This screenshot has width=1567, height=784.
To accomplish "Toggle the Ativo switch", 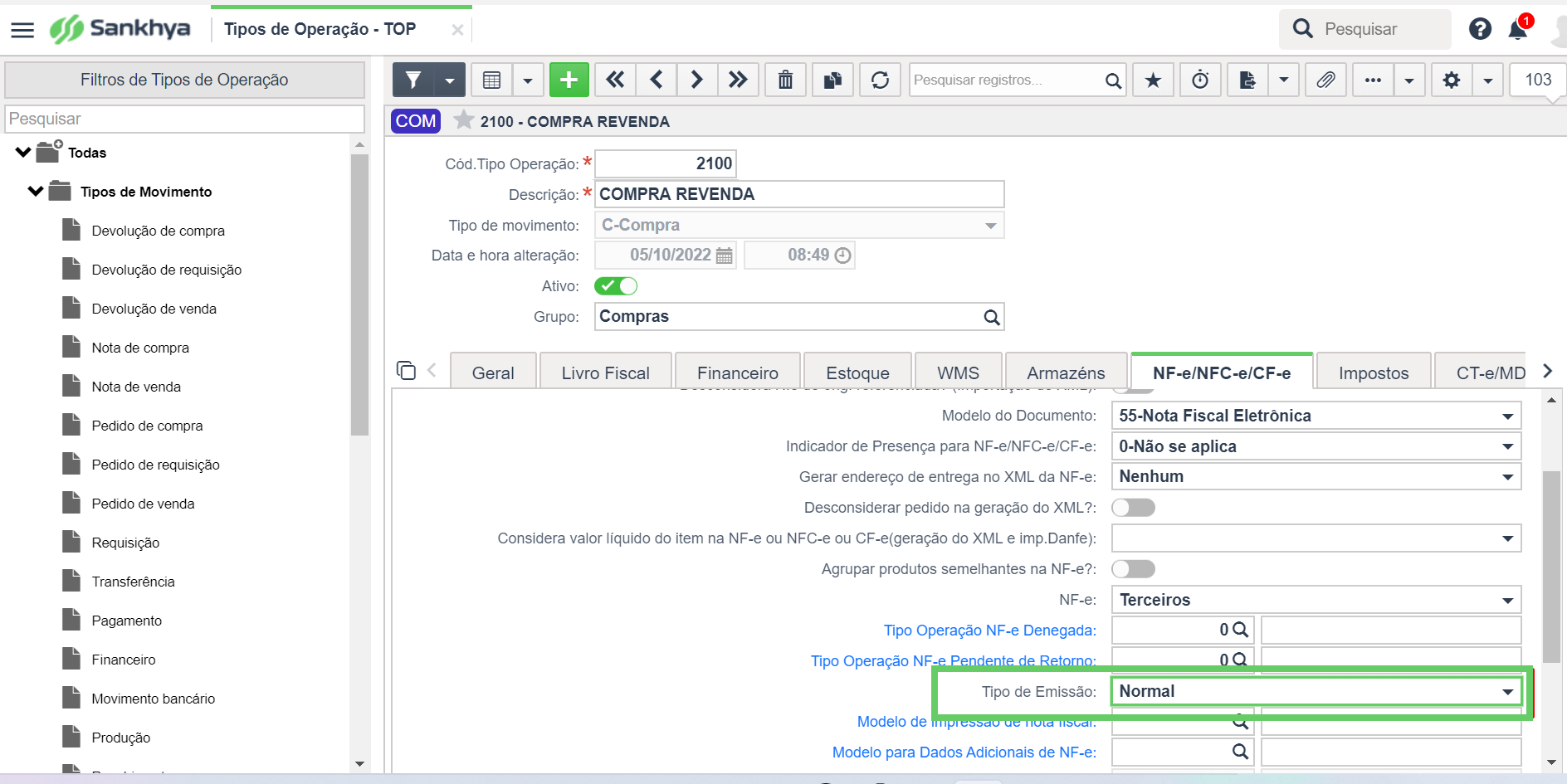I will (616, 286).
